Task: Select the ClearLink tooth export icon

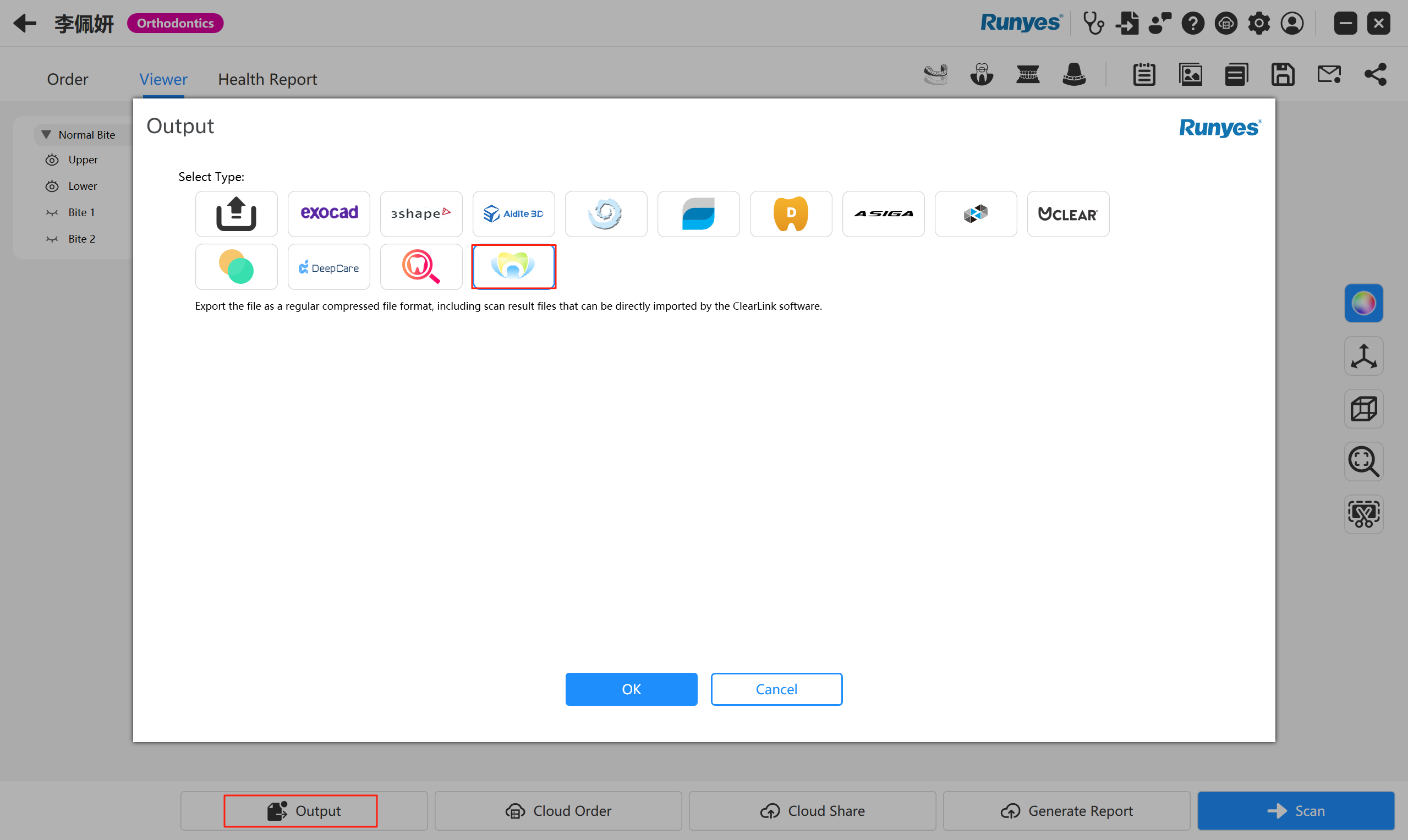Action: pos(513,267)
